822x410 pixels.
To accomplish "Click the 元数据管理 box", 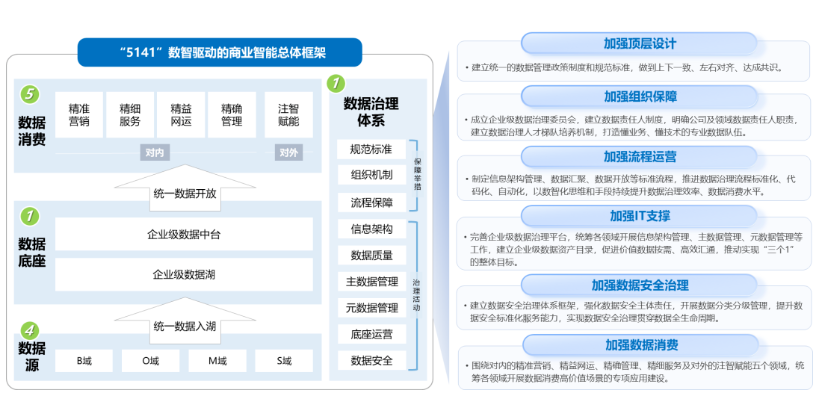I will 372,308.
